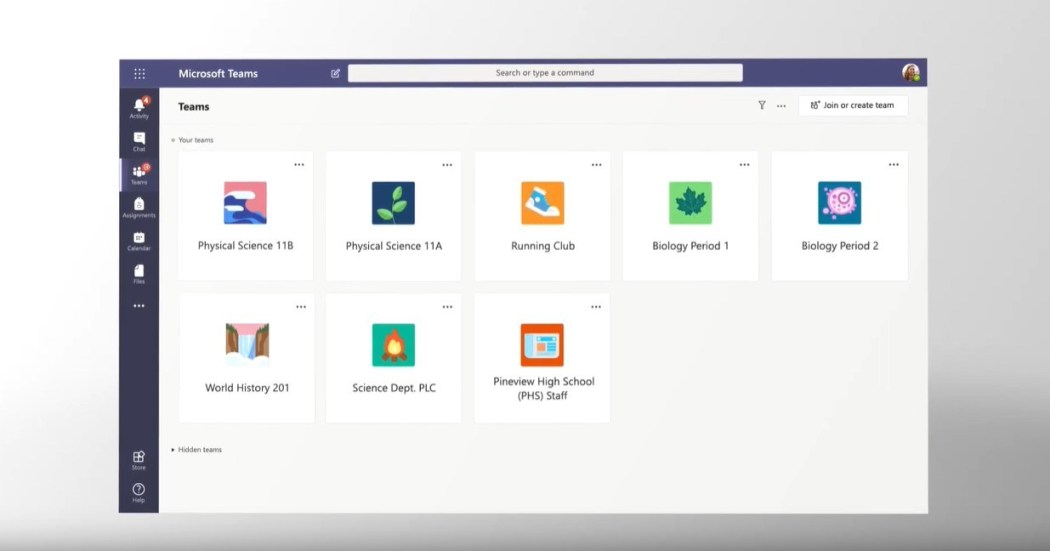
Task: Open the World History 201 team tile
Action: [247, 358]
